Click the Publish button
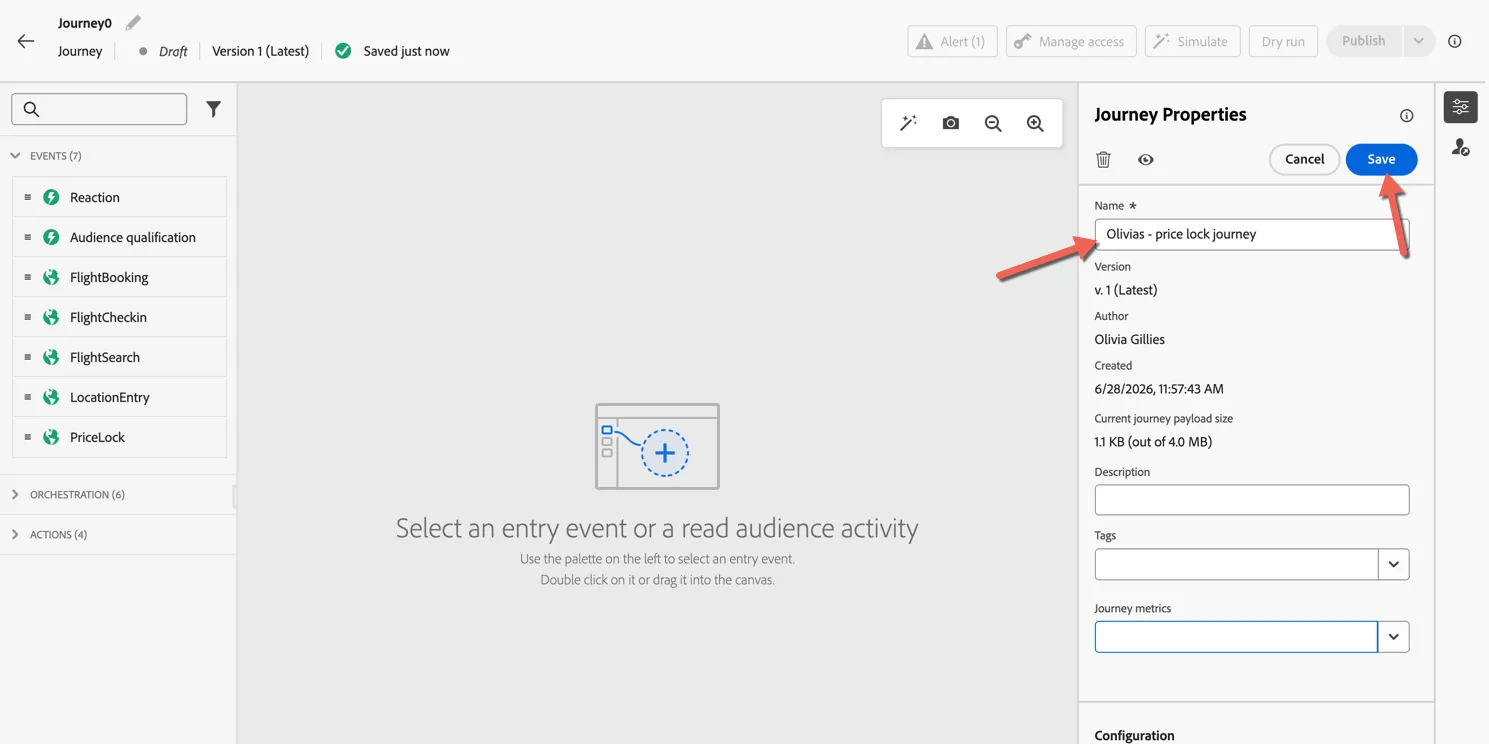 tap(1364, 41)
